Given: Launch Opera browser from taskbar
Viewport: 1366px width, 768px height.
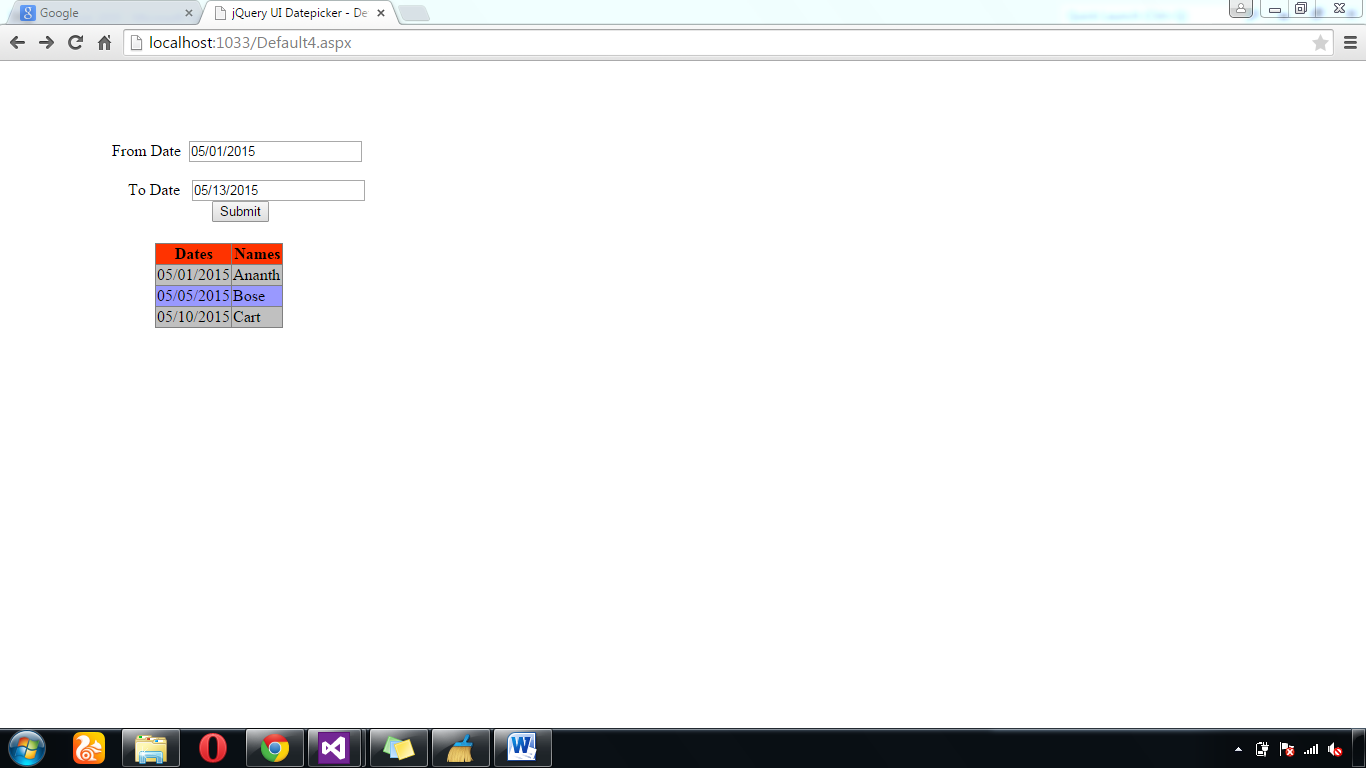Looking at the screenshot, I should click(213, 748).
